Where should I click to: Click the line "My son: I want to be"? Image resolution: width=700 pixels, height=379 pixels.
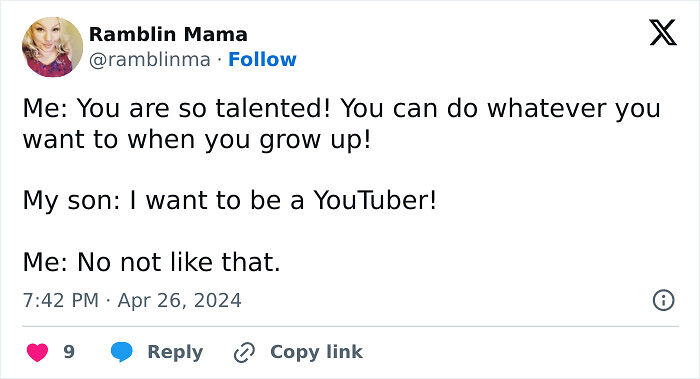pyautogui.click(x=152, y=200)
